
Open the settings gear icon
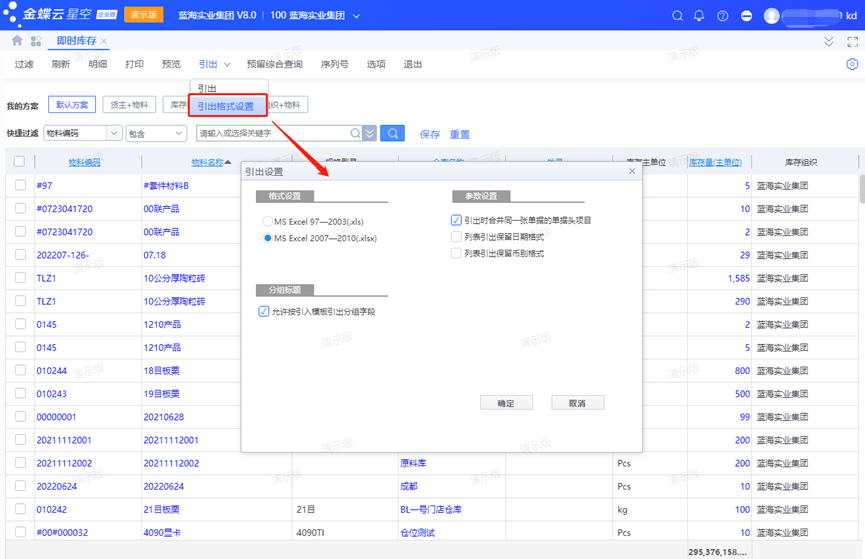coord(852,64)
